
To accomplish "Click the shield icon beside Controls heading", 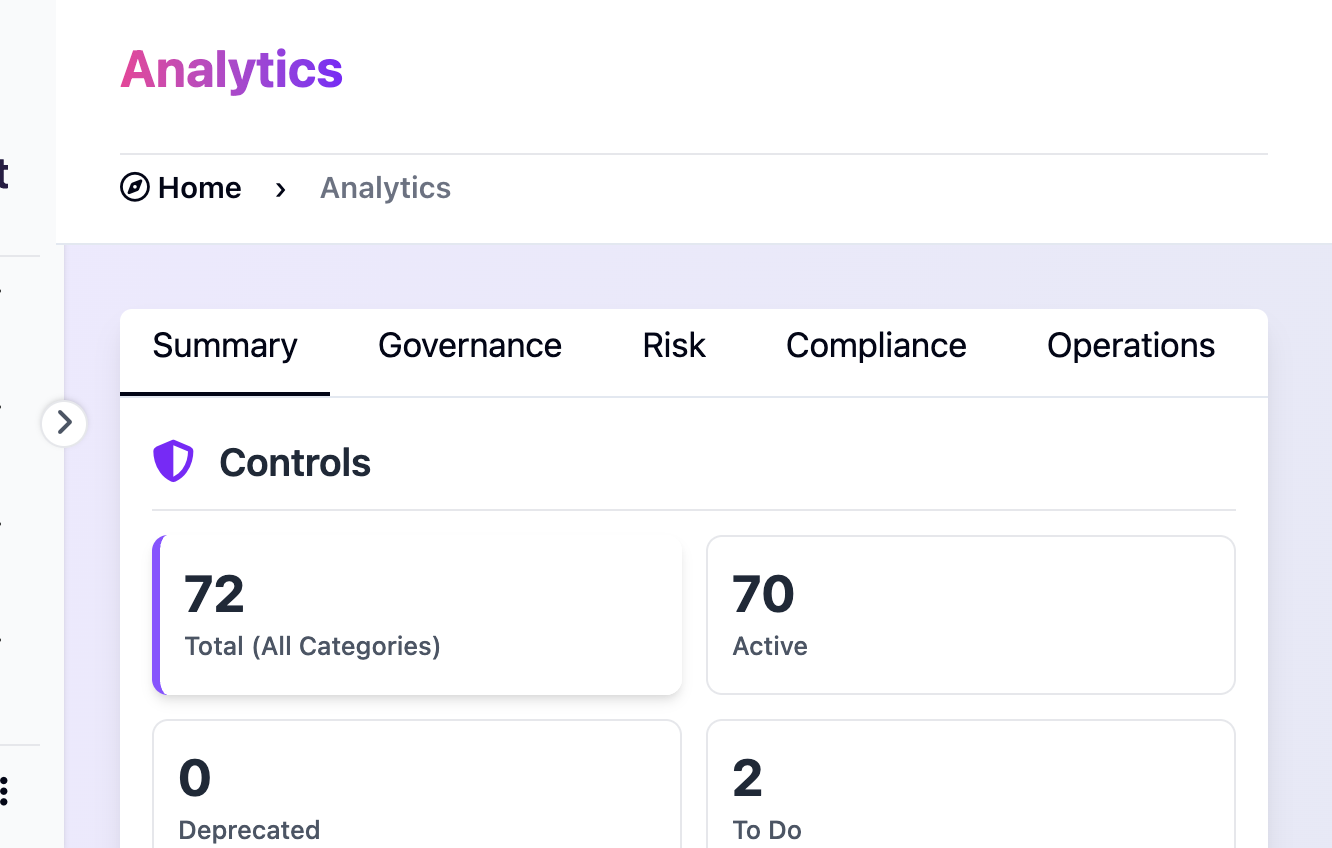I will point(173,462).
